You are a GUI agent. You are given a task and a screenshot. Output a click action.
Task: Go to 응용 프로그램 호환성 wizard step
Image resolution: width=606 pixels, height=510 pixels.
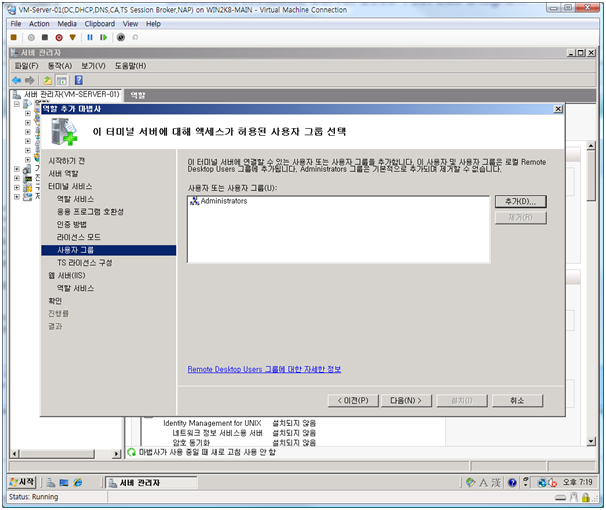tap(90, 212)
